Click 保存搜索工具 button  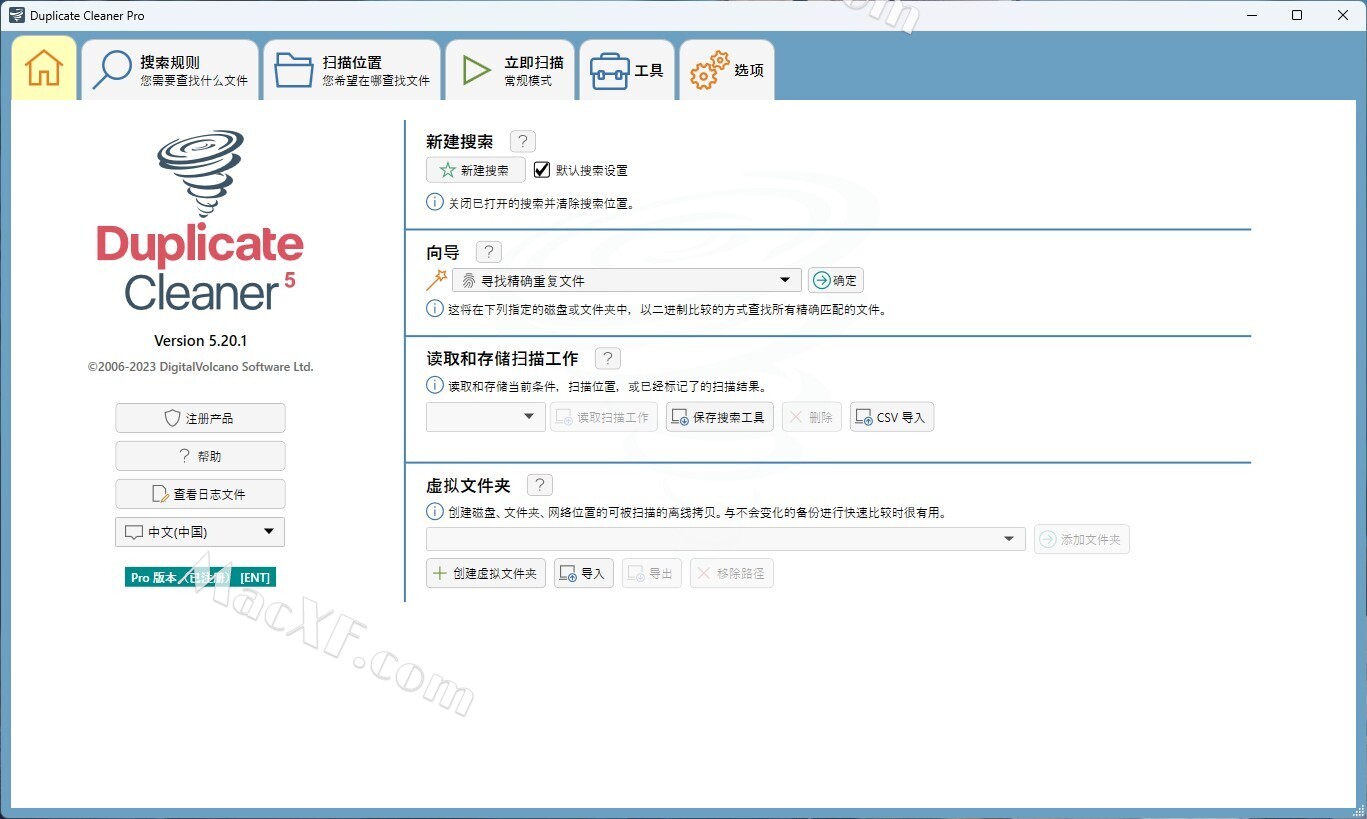pos(720,417)
